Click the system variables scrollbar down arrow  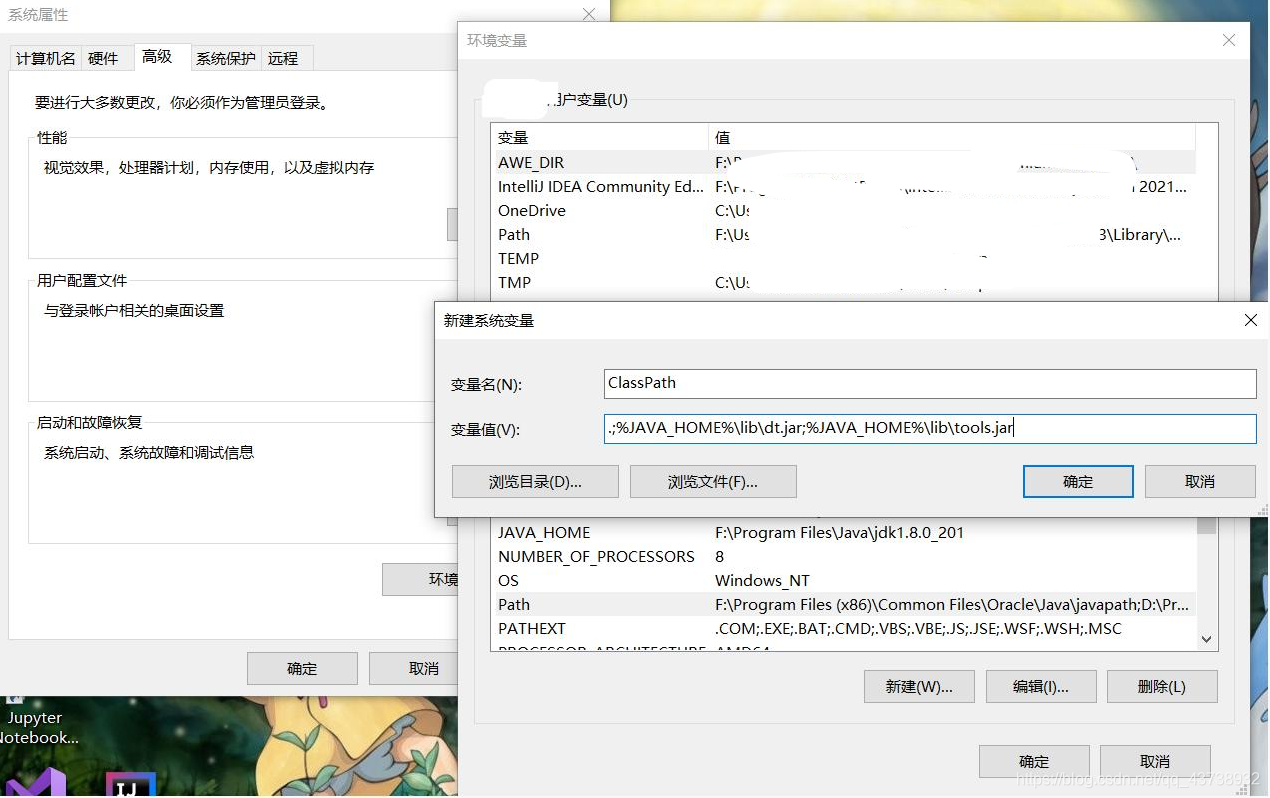coord(1206,639)
